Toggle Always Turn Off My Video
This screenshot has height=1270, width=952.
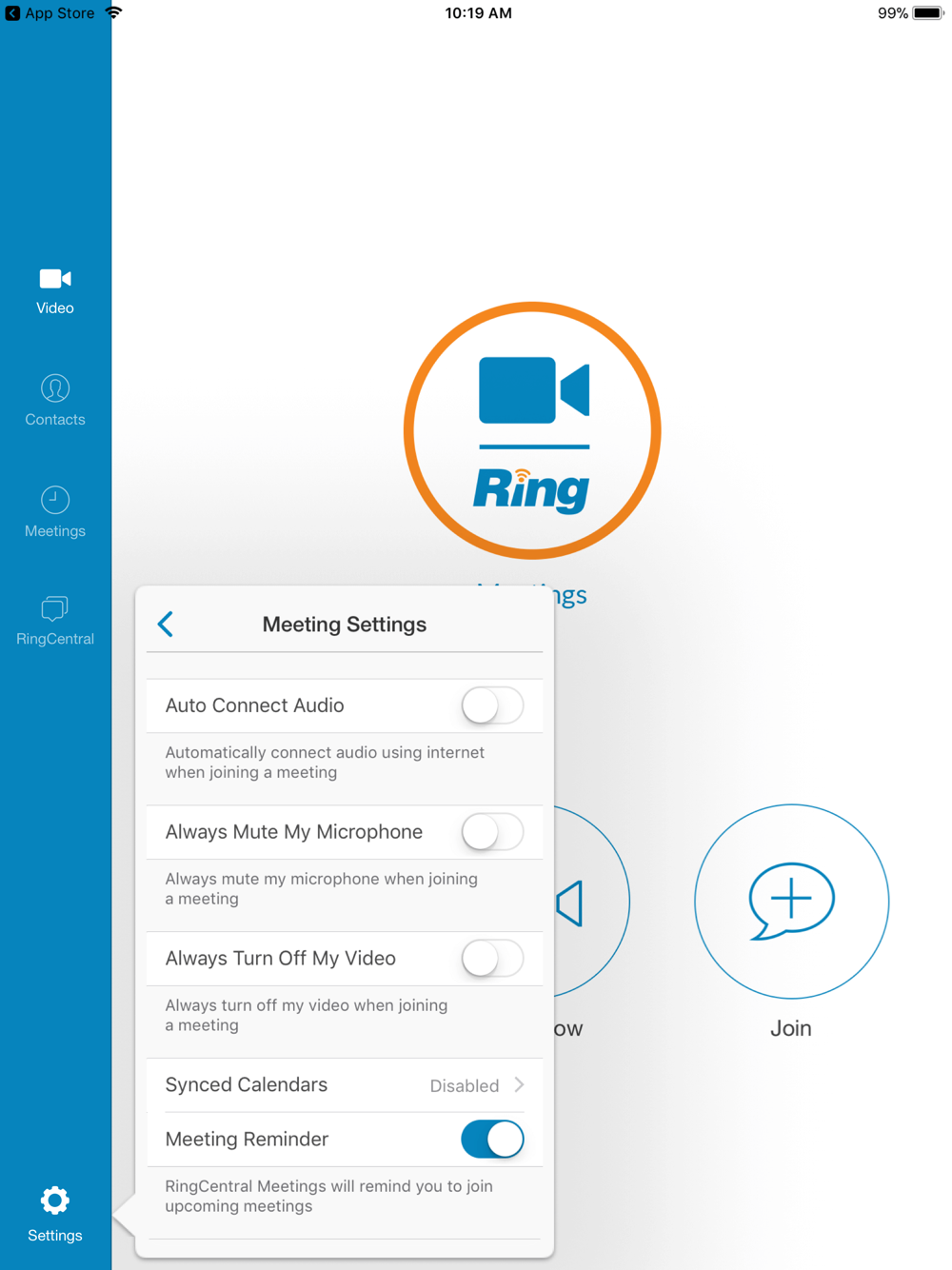tap(492, 959)
